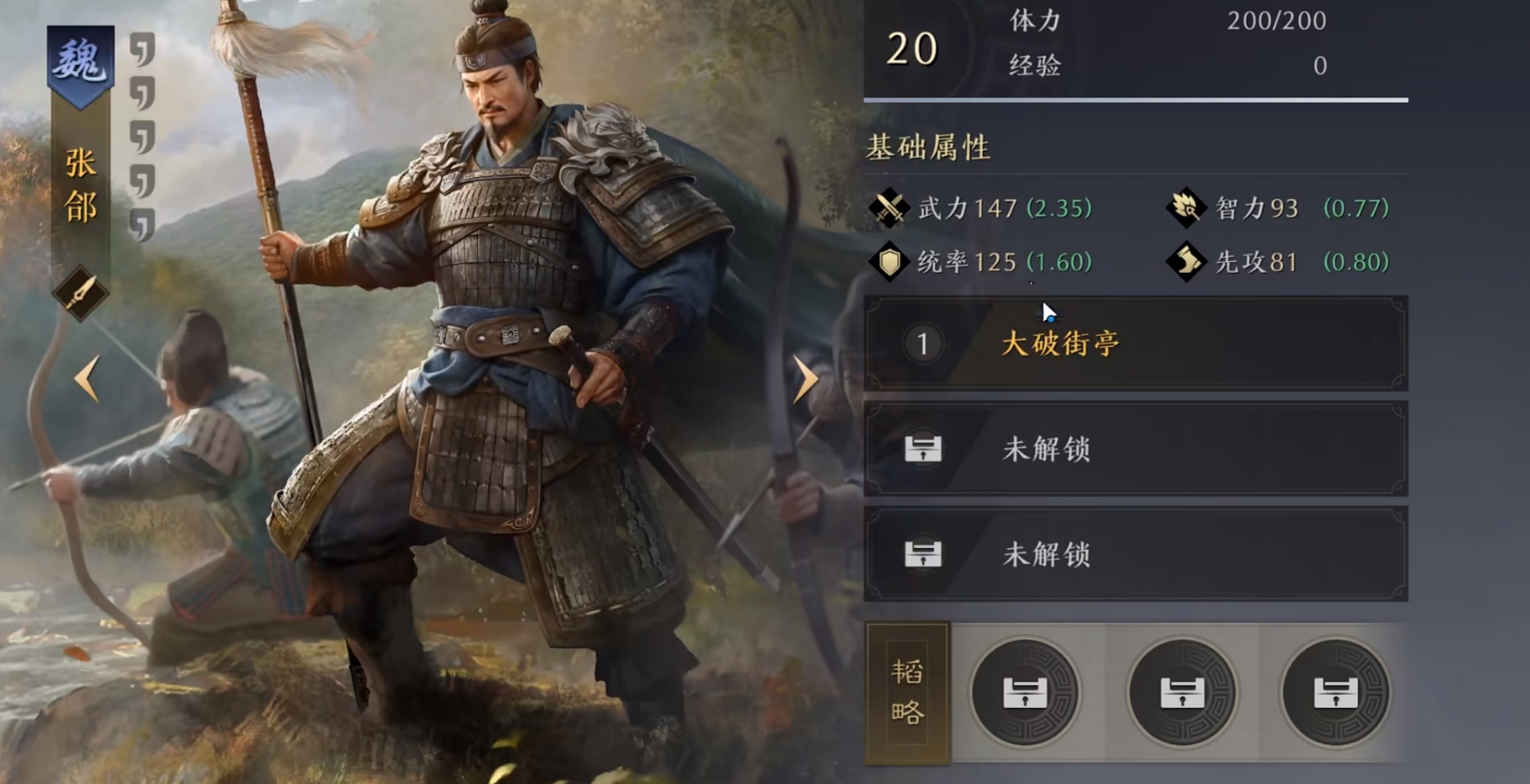Select the first 未解锁 locked skill slot
The width and height of the screenshot is (1530, 784).
(1136, 449)
